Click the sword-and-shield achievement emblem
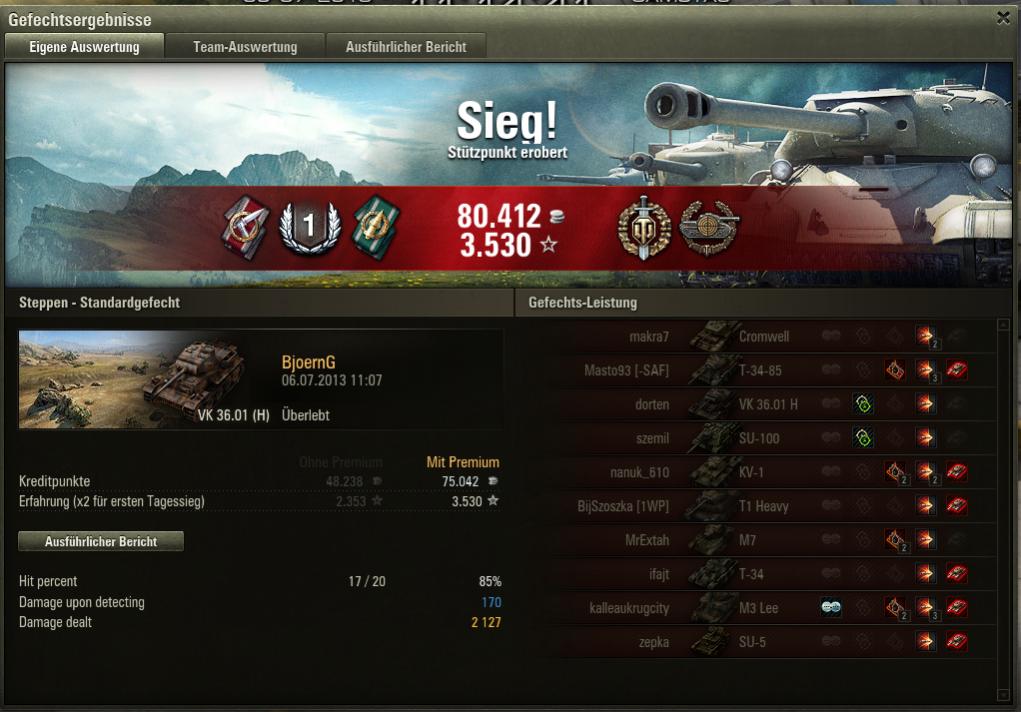The height and width of the screenshot is (712, 1021). (x=644, y=227)
